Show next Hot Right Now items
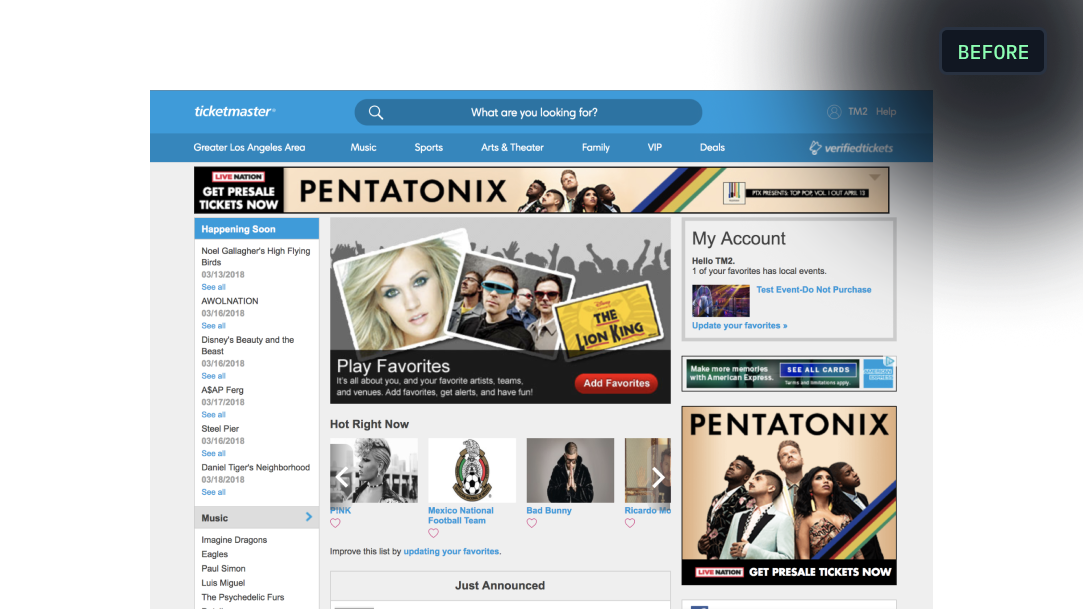This screenshot has height=609, width=1083. click(x=658, y=476)
